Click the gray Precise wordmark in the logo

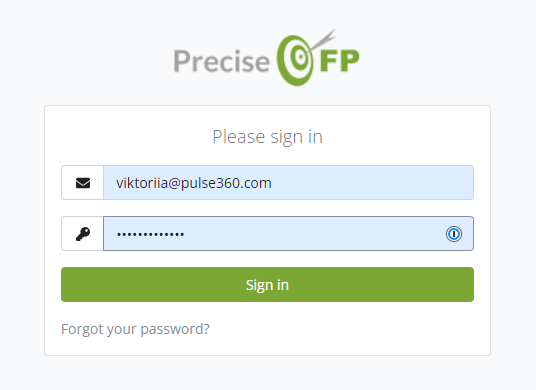[222, 61]
